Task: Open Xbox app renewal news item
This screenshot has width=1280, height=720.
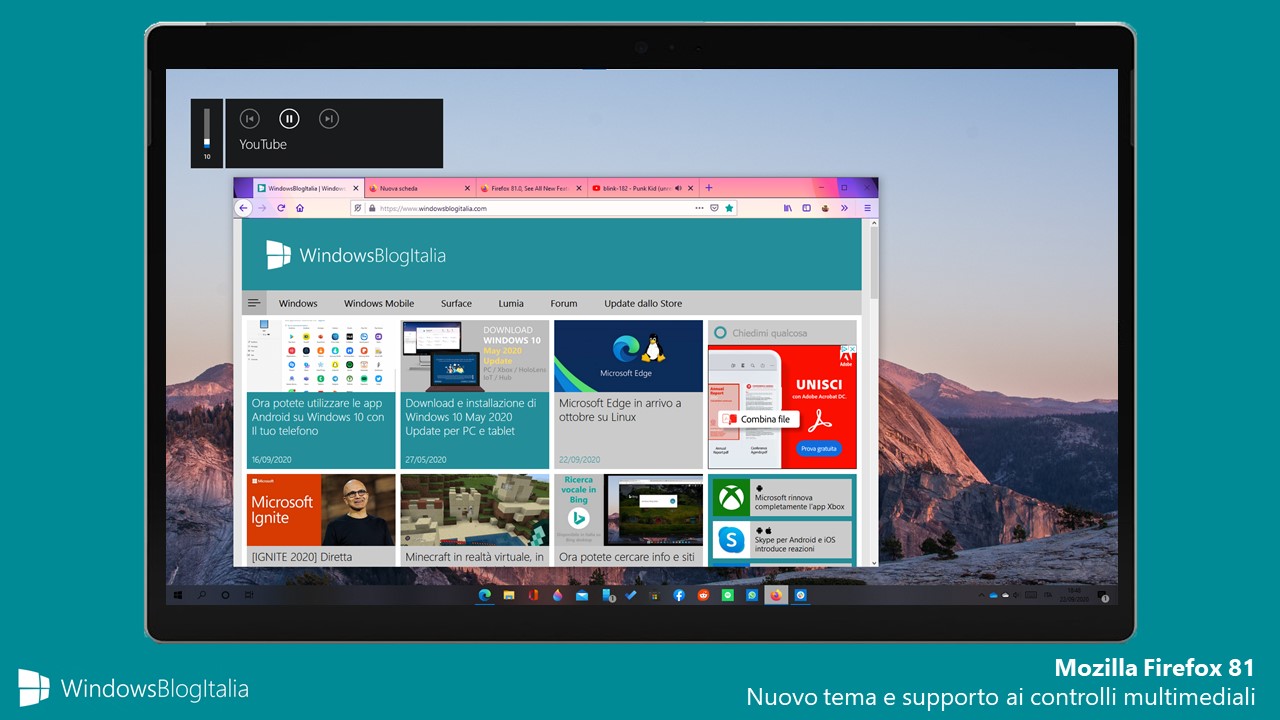Action: 782,497
